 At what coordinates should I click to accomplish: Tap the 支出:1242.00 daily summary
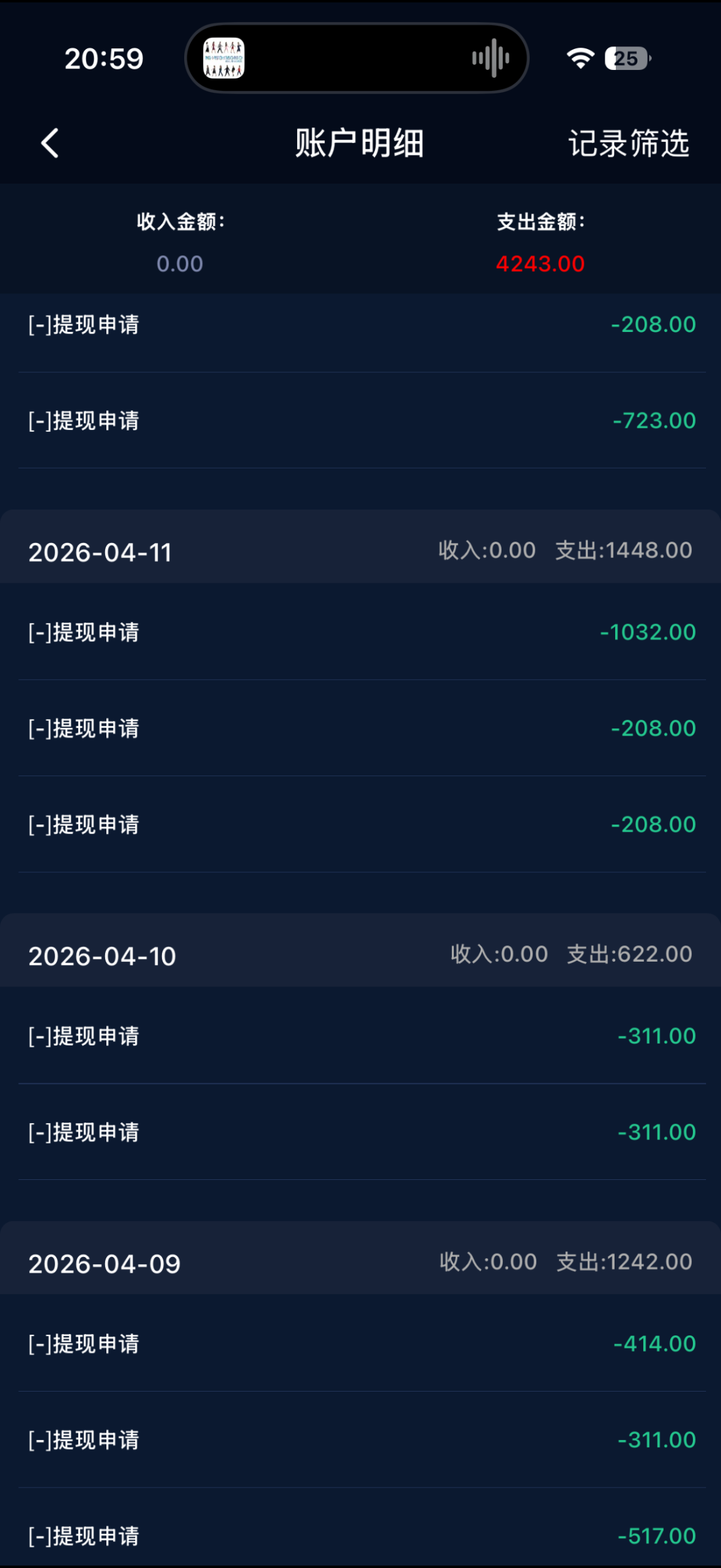[x=624, y=1262]
